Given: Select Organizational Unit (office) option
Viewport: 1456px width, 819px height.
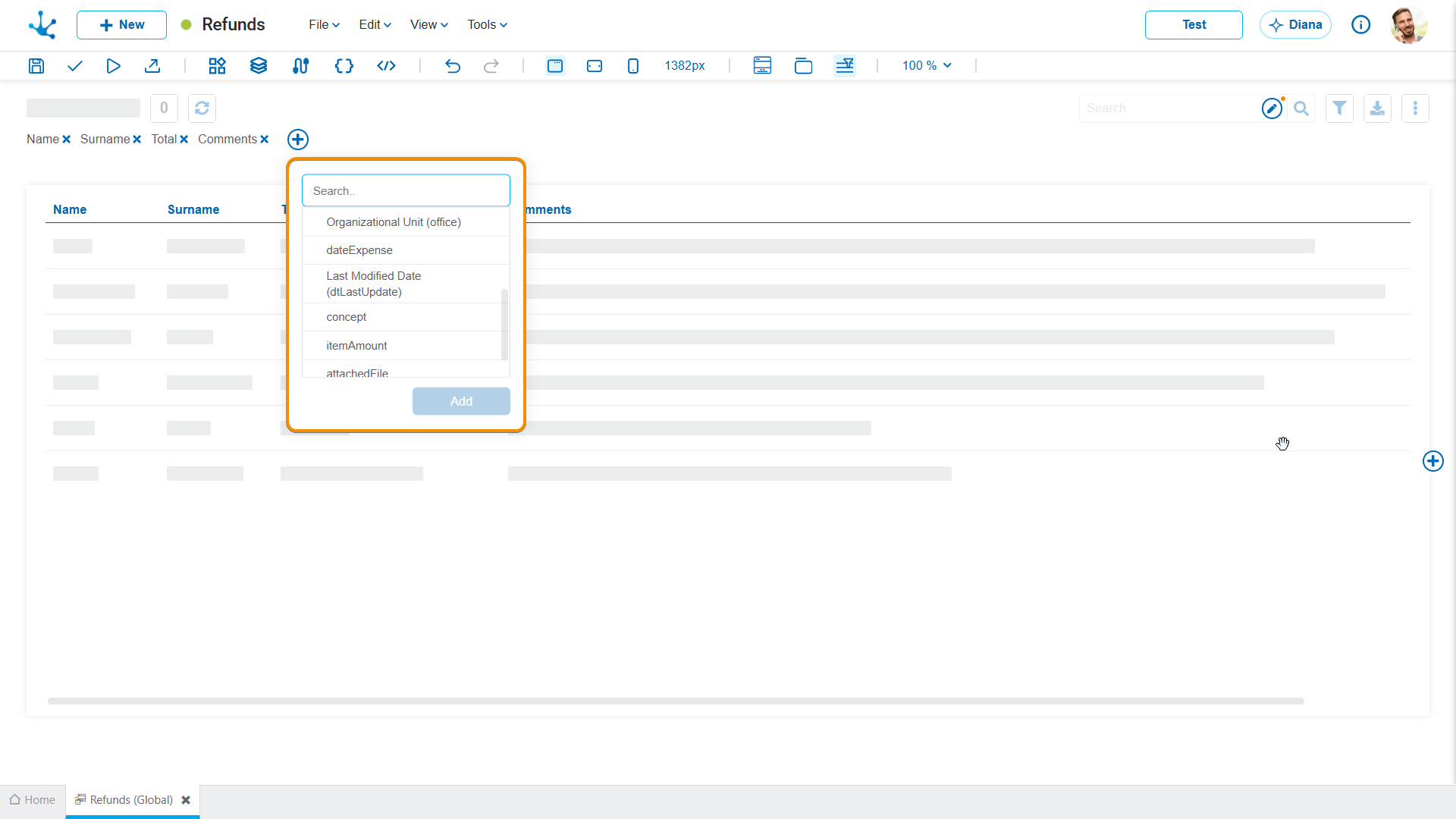Looking at the screenshot, I should coord(406,222).
